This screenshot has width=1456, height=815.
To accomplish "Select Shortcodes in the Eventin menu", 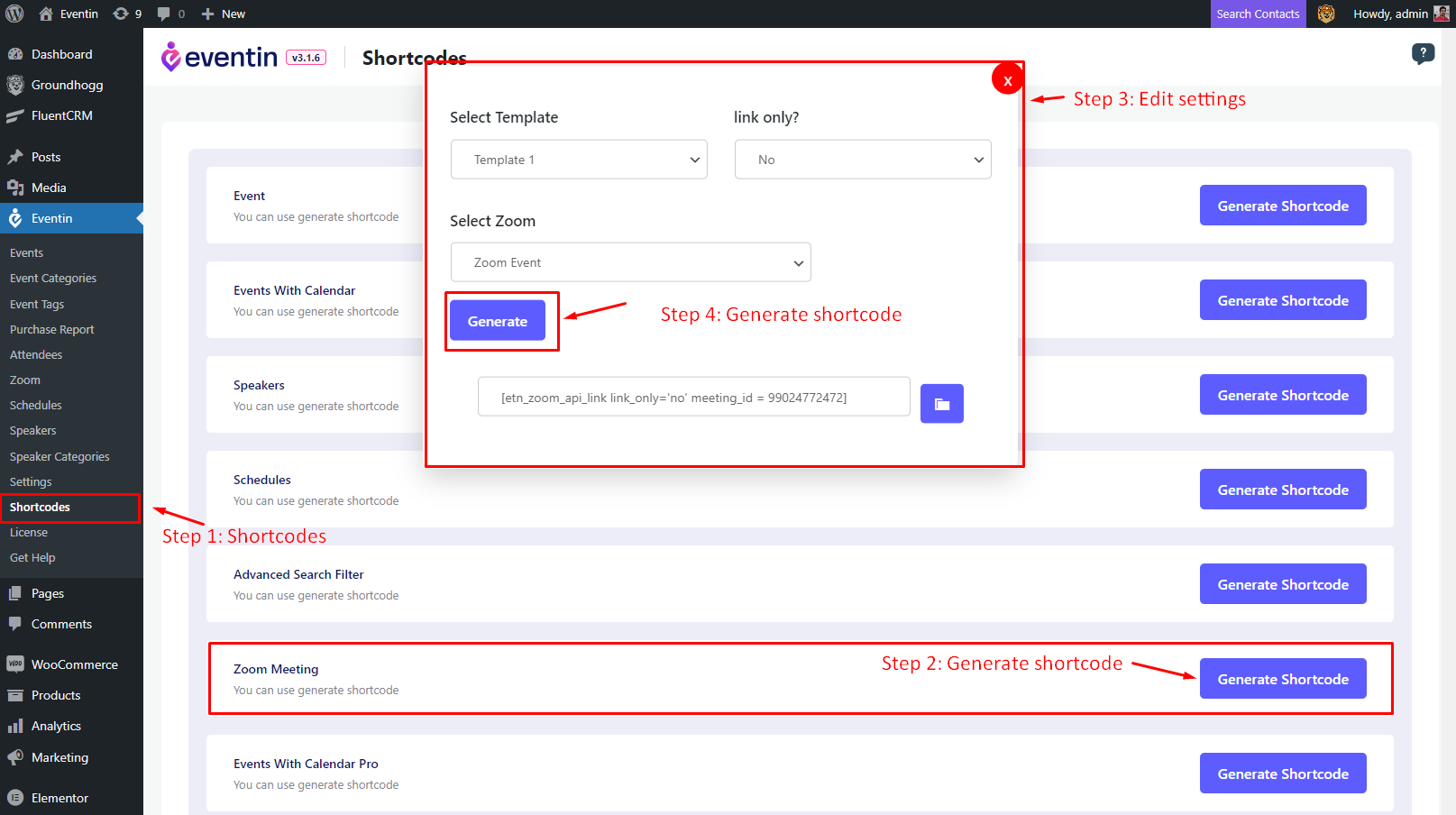I will pyautogui.click(x=40, y=507).
